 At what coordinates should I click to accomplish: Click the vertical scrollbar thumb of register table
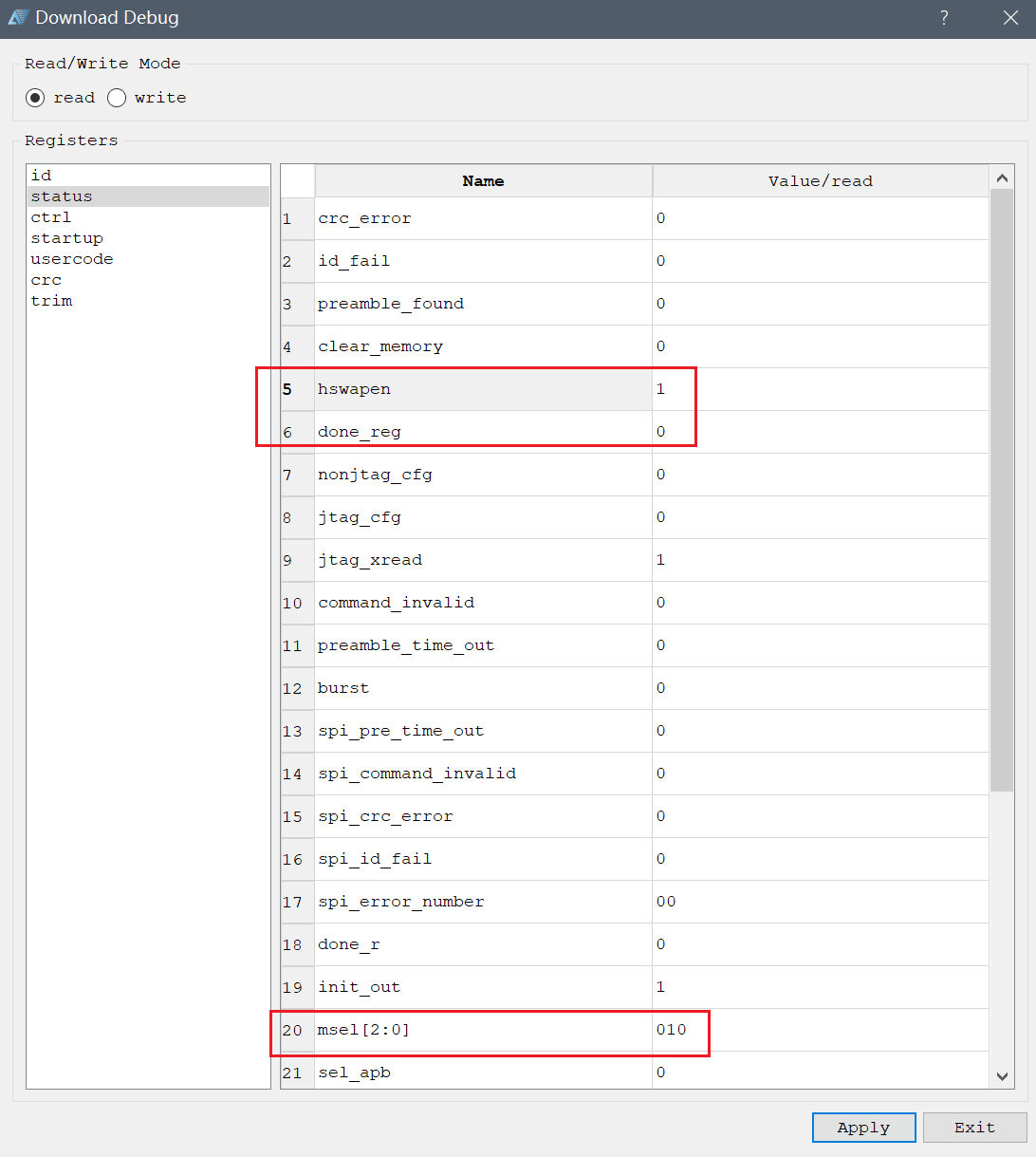tap(1002, 490)
